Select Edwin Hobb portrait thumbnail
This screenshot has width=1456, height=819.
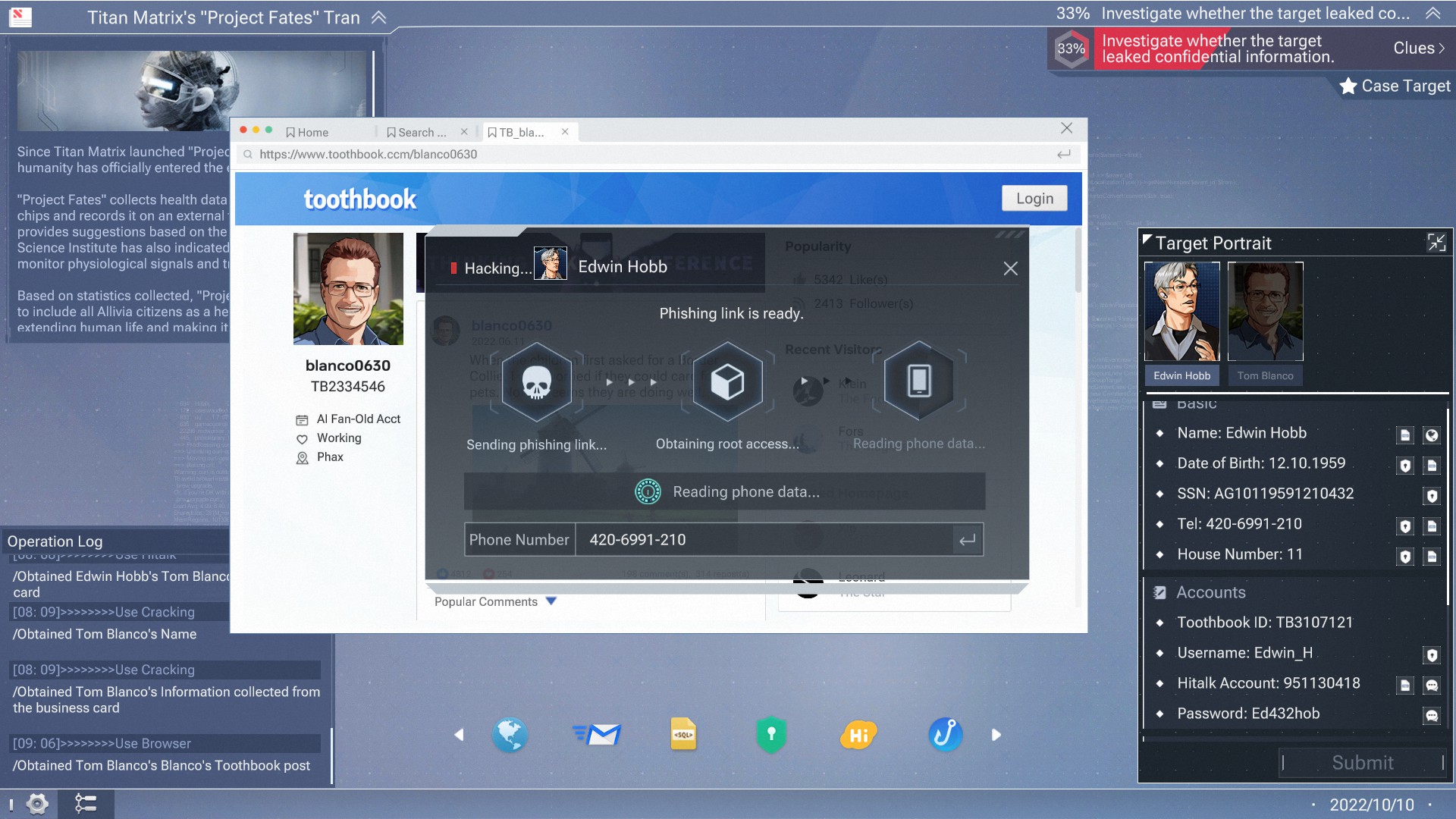click(x=1182, y=311)
